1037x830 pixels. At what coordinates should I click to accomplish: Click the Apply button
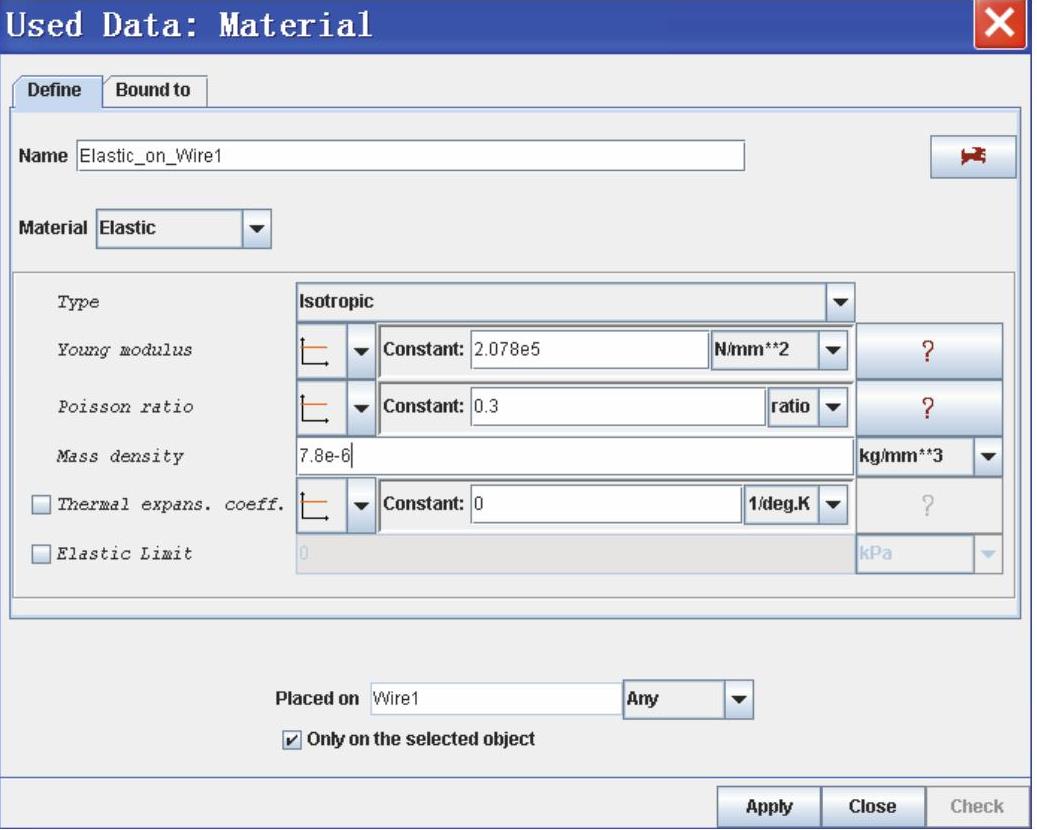coord(768,806)
